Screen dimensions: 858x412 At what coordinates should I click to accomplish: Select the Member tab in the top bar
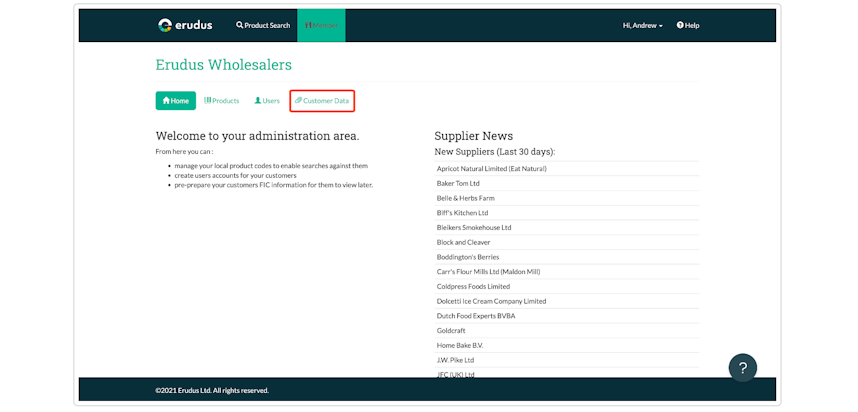tap(321, 25)
